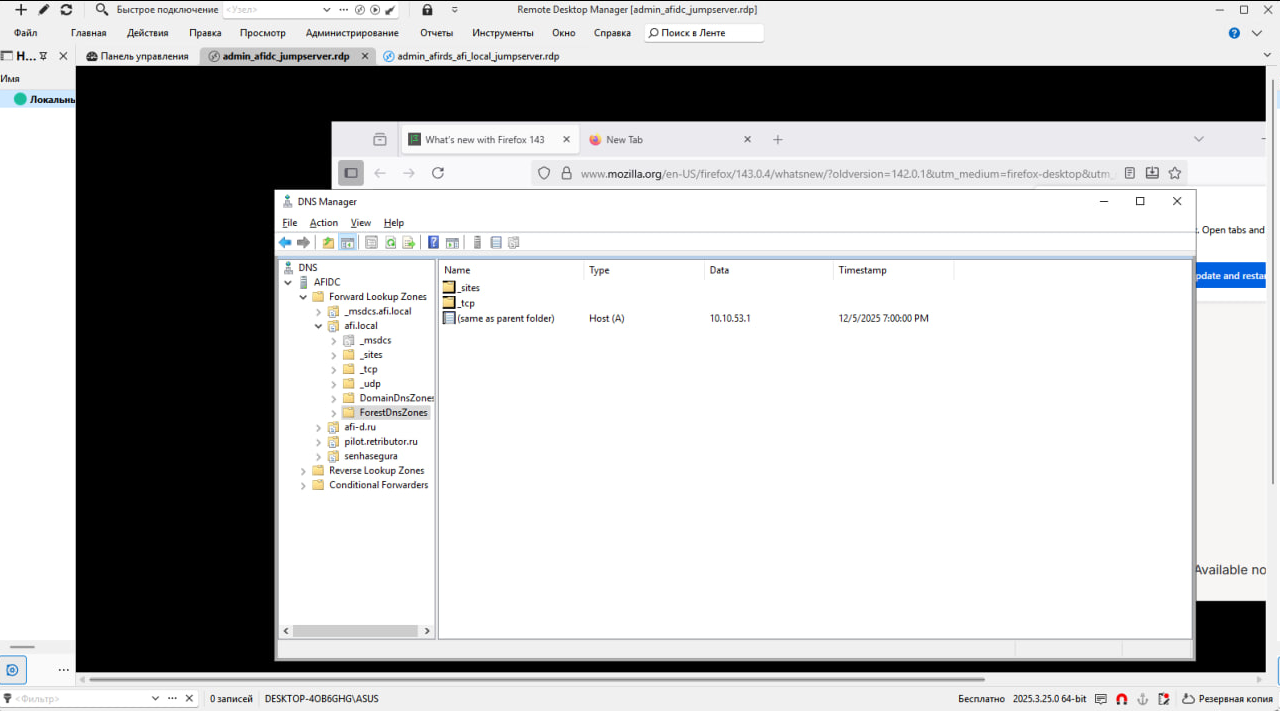Open the blue Help icon in DNS toolbar
This screenshot has height=711, width=1280.
(x=433, y=242)
